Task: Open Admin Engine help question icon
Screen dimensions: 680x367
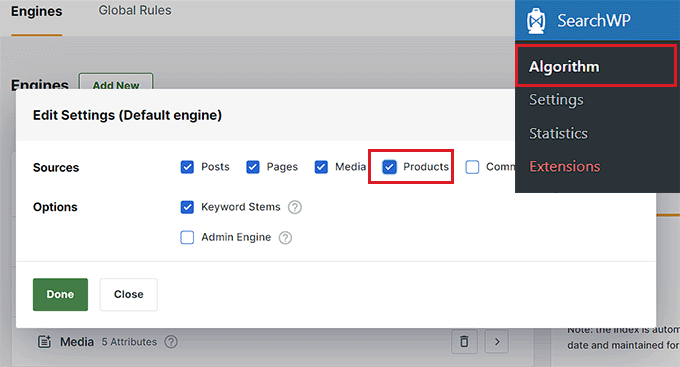Action: pyautogui.click(x=285, y=238)
